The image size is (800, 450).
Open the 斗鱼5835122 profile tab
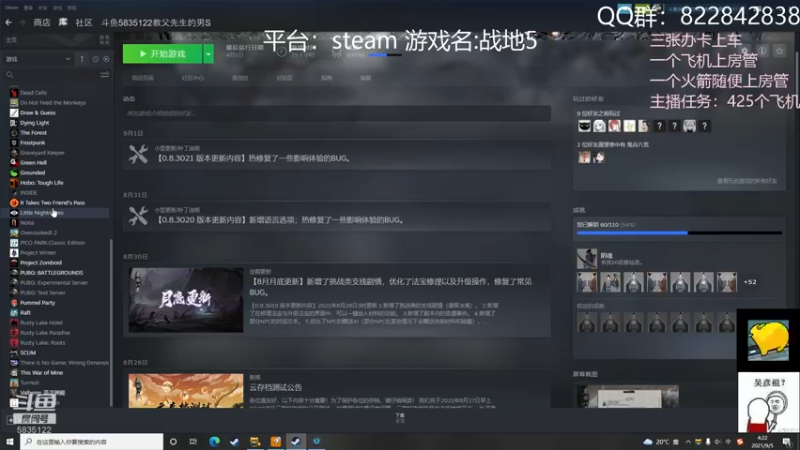pyautogui.click(x=156, y=22)
